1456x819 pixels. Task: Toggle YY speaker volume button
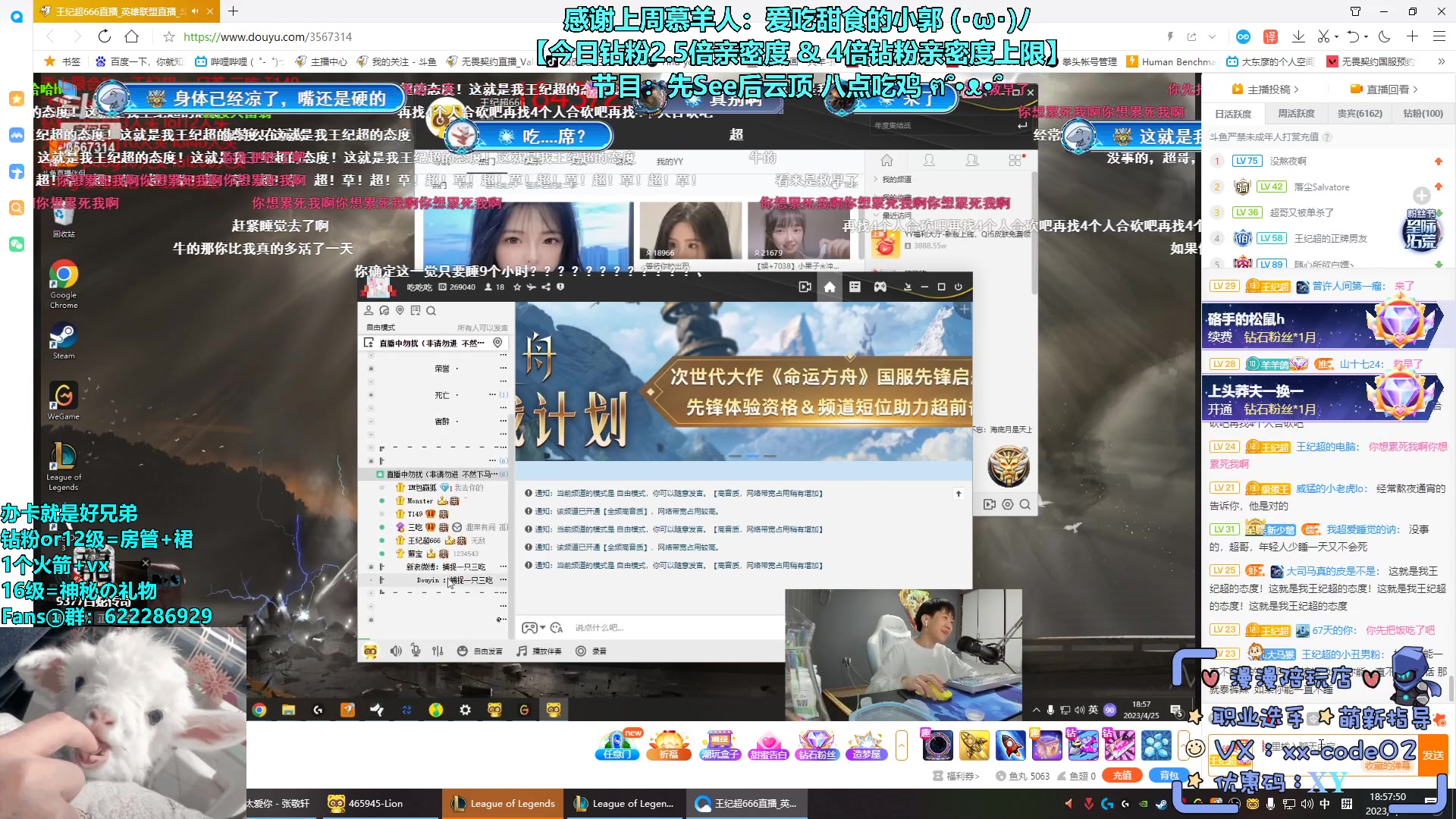pyautogui.click(x=395, y=651)
